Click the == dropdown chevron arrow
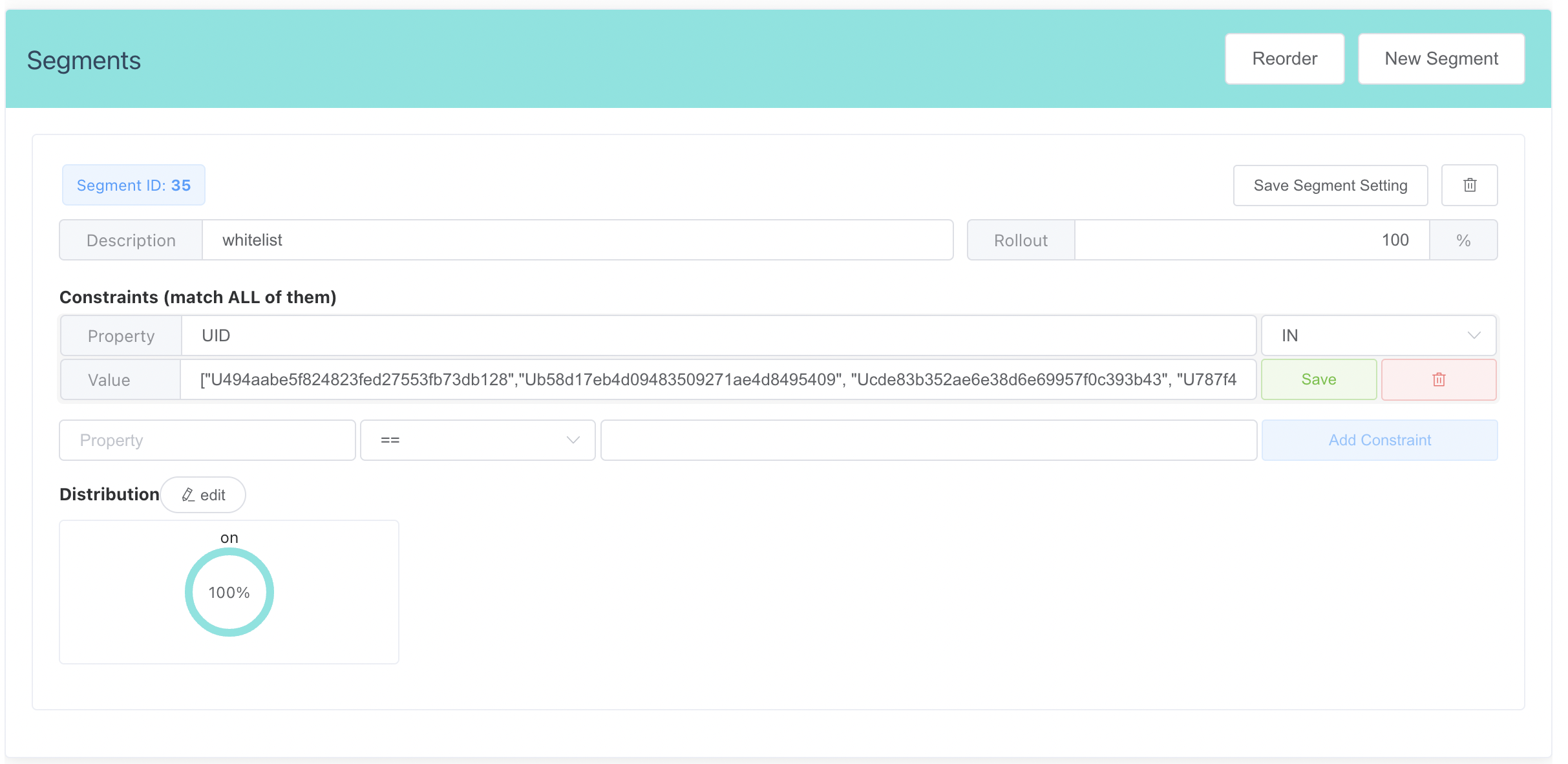Image resolution: width=1568 pixels, height=764 pixels. (x=573, y=440)
